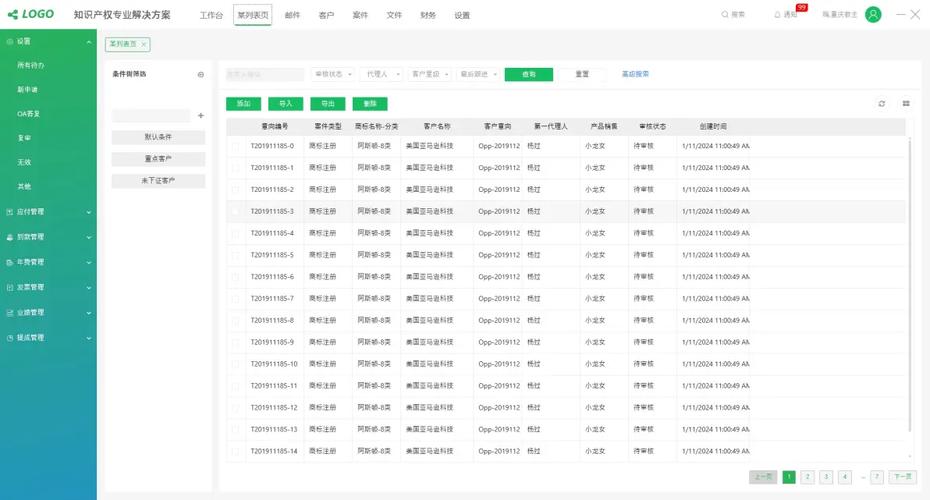
Task: Focus the keyword search input field
Action: (x=265, y=74)
